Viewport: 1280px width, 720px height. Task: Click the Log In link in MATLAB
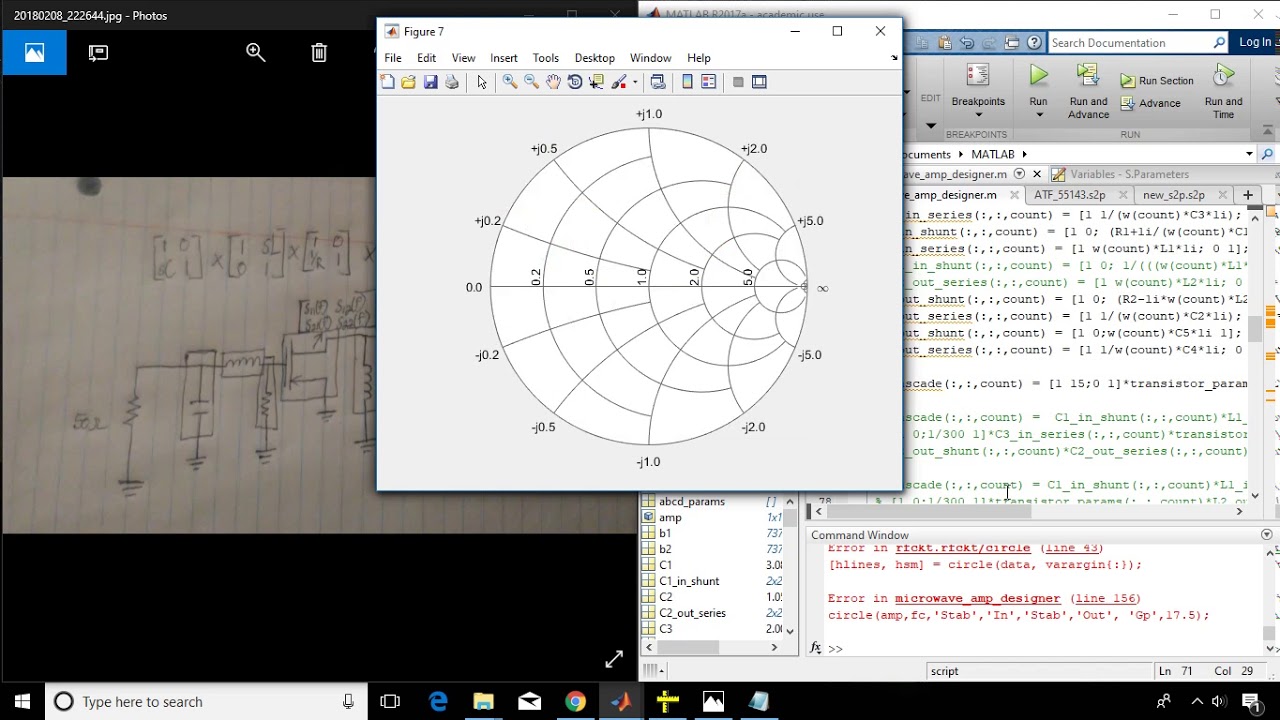coord(1256,42)
